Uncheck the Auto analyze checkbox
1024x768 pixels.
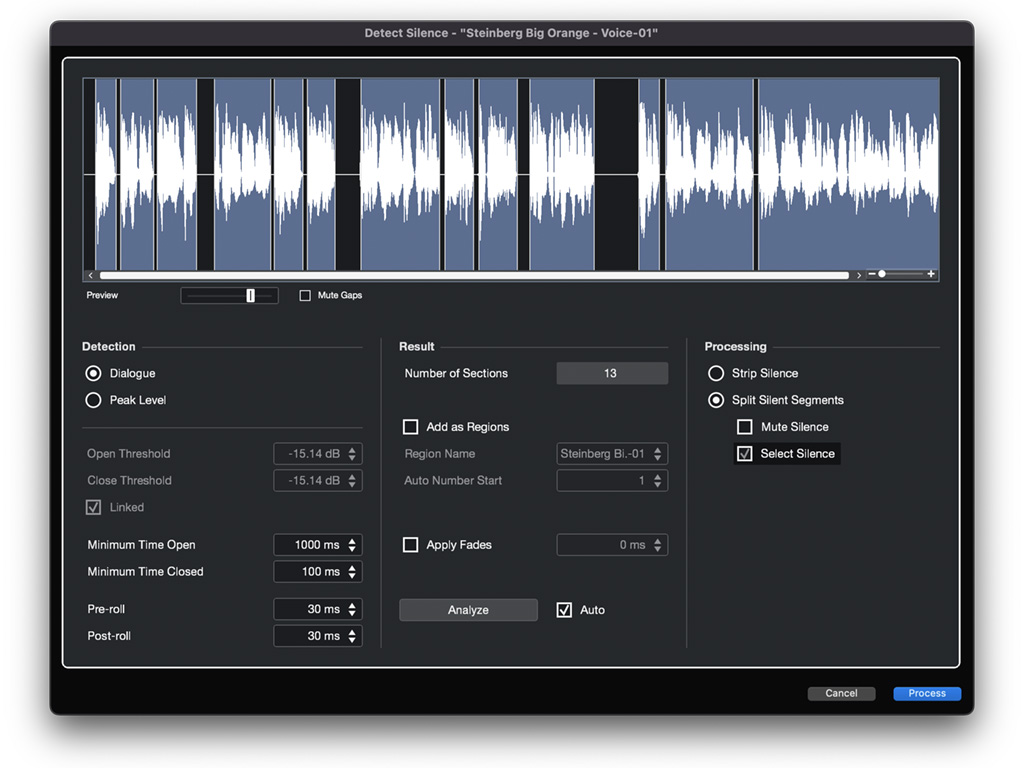tap(564, 610)
